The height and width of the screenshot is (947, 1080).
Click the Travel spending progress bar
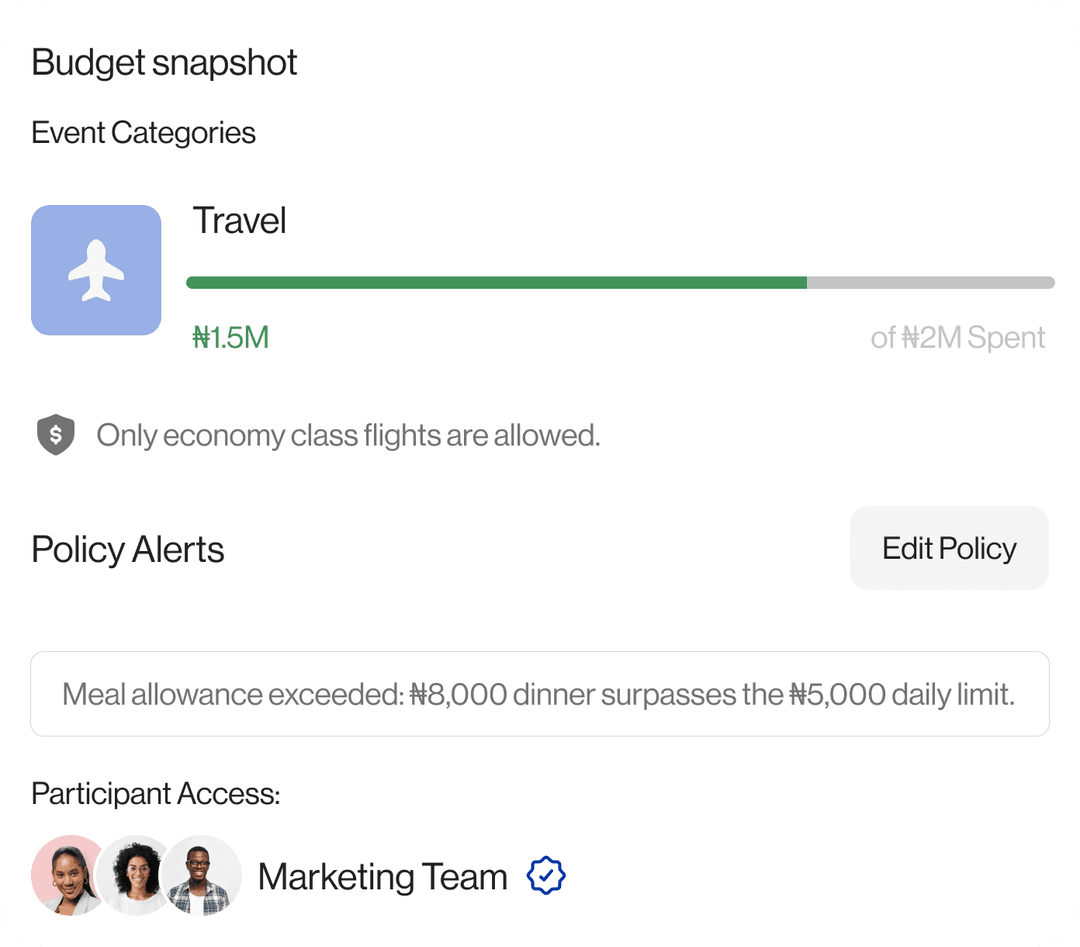[620, 282]
